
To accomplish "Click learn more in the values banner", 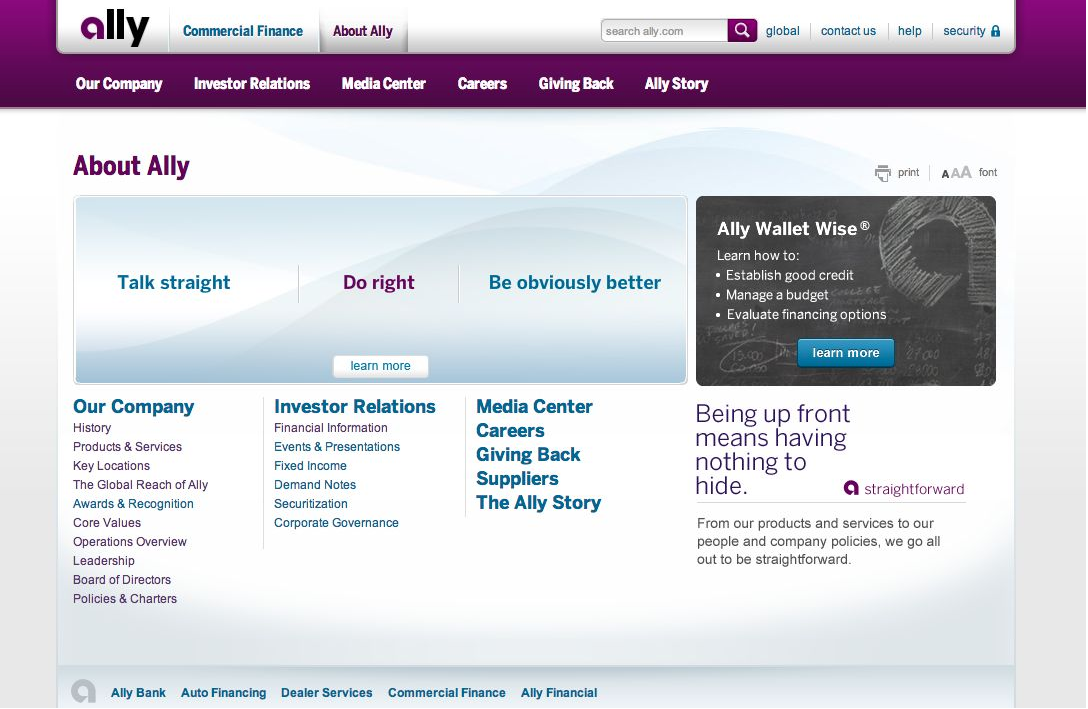I will pos(380,366).
